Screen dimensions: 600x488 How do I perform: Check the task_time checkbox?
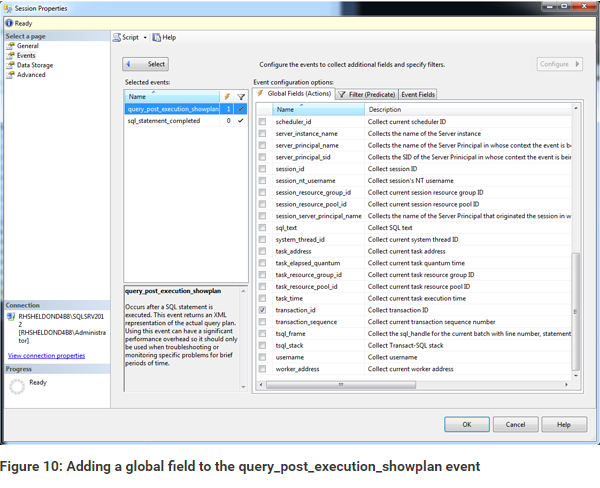coord(262,298)
